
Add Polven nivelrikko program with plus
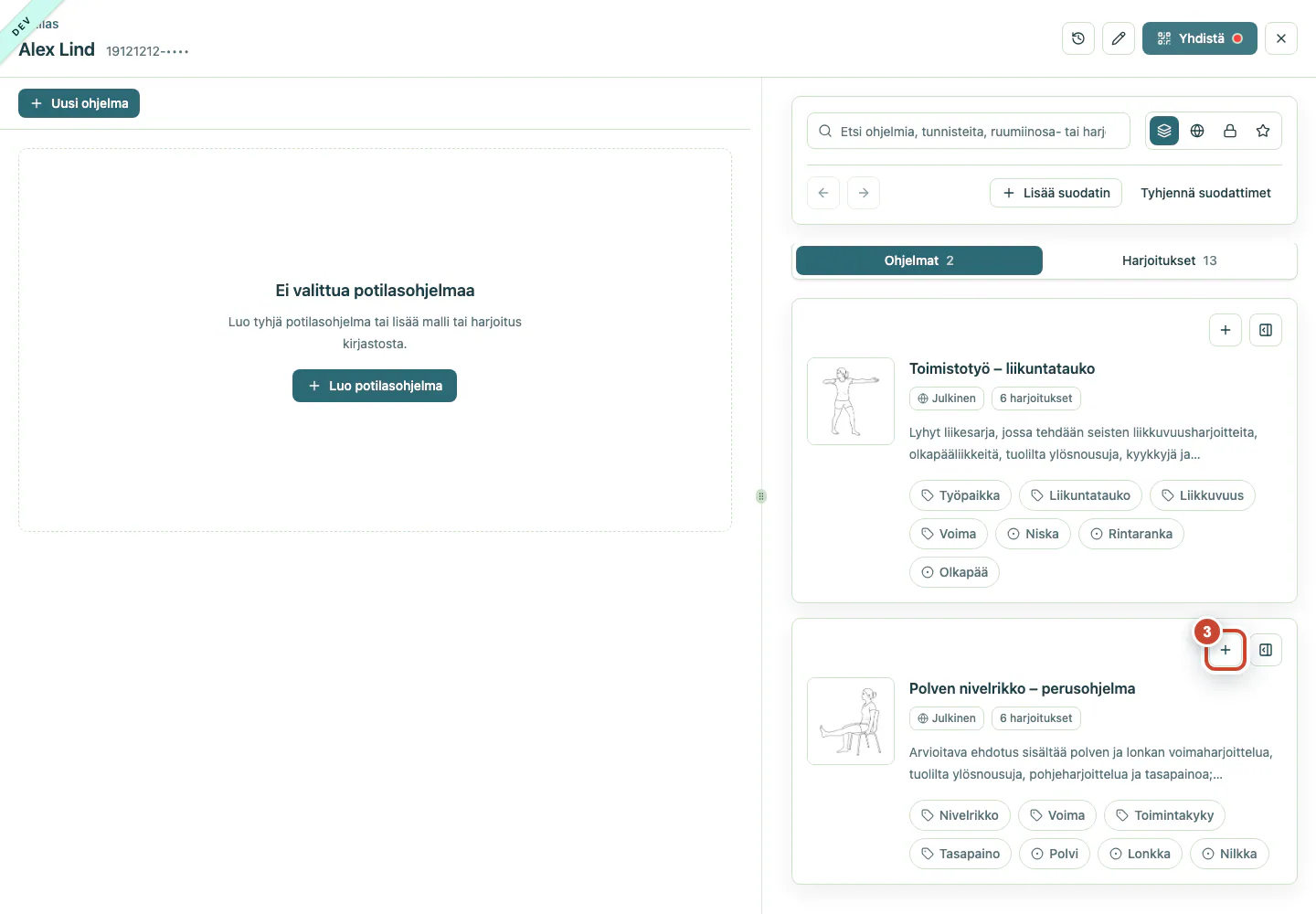1226,650
